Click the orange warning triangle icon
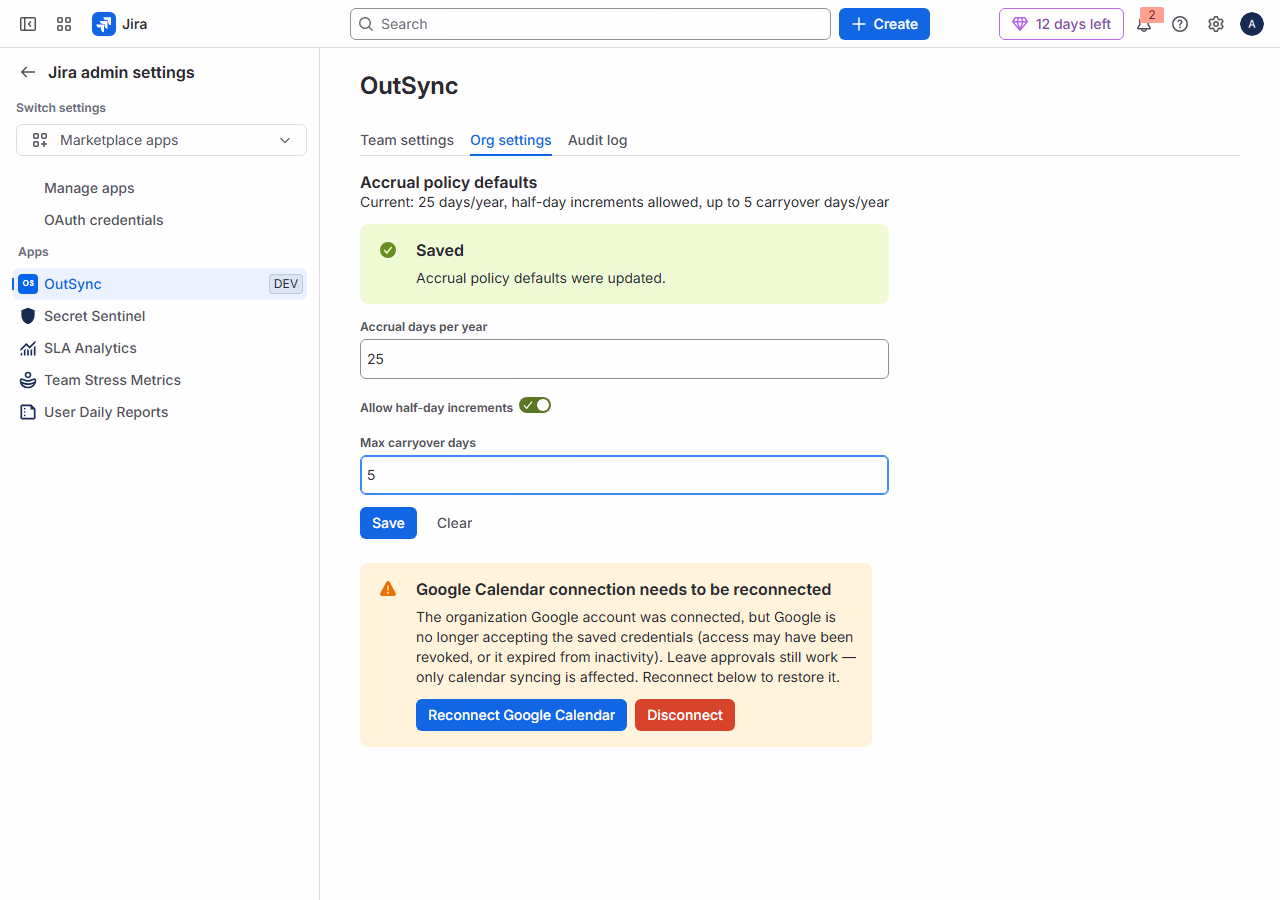 [388, 589]
